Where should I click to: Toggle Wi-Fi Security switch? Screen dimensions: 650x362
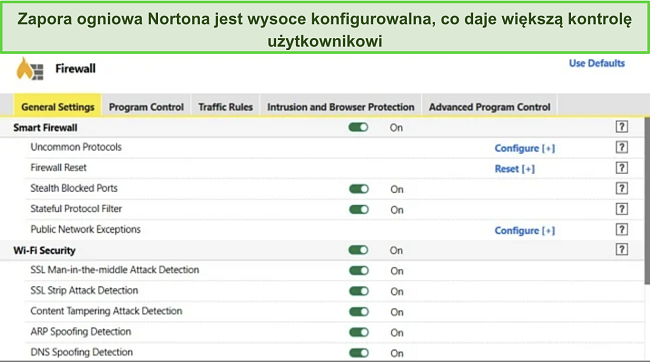coord(359,250)
